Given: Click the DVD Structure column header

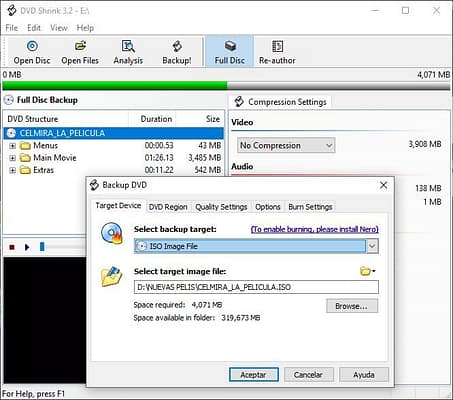Looking at the screenshot, I should [66, 119].
